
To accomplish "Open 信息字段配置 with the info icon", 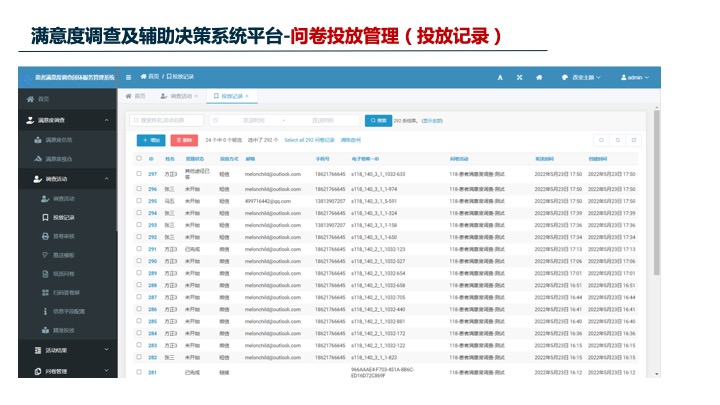I will point(68,311).
